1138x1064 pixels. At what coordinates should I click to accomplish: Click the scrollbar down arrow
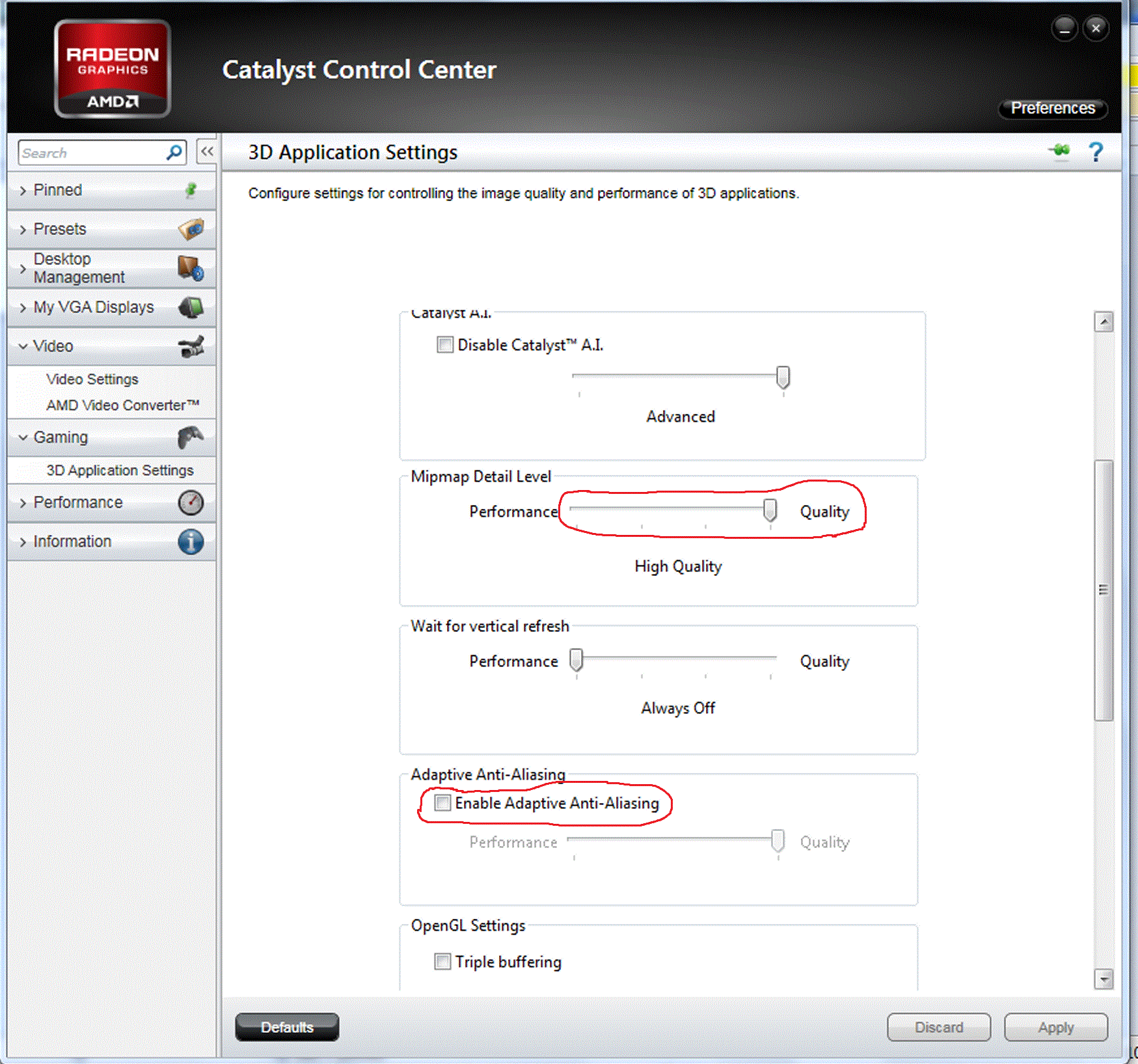[x=1104, y=979]
